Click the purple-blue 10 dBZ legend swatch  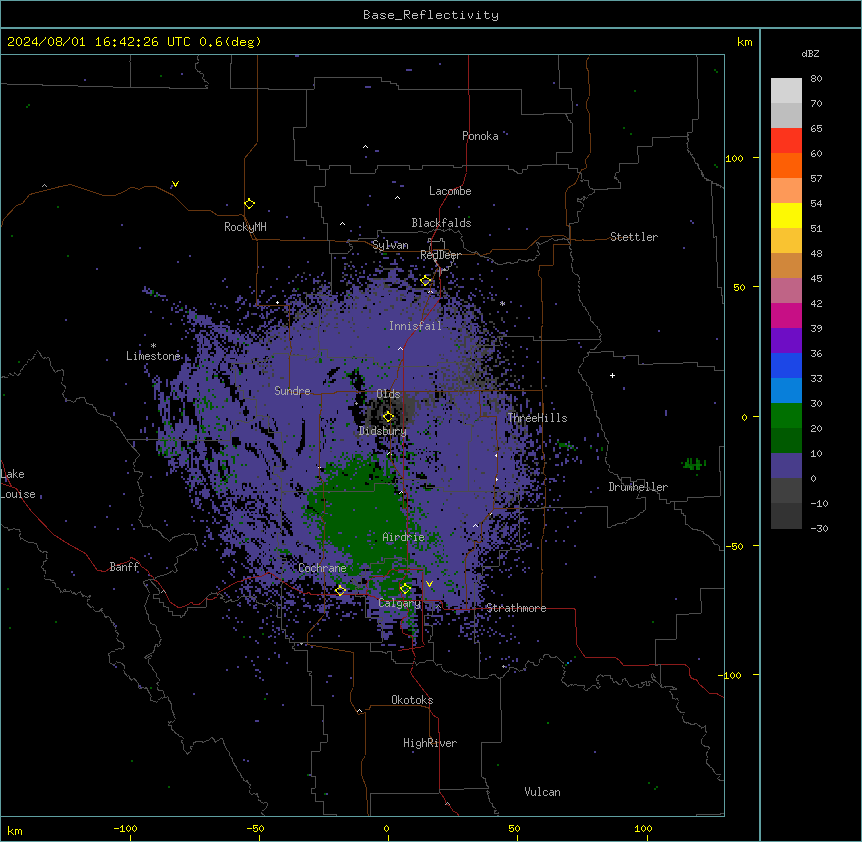(786, 466)
